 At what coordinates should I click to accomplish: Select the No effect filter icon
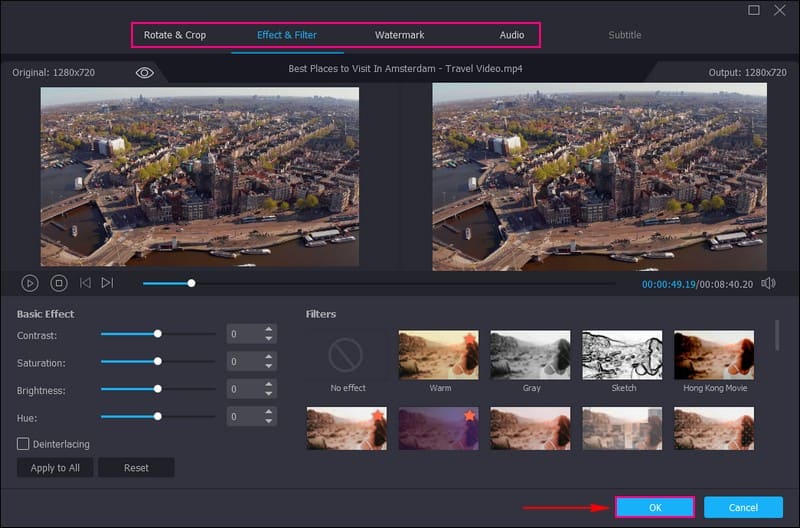[347, 354]
